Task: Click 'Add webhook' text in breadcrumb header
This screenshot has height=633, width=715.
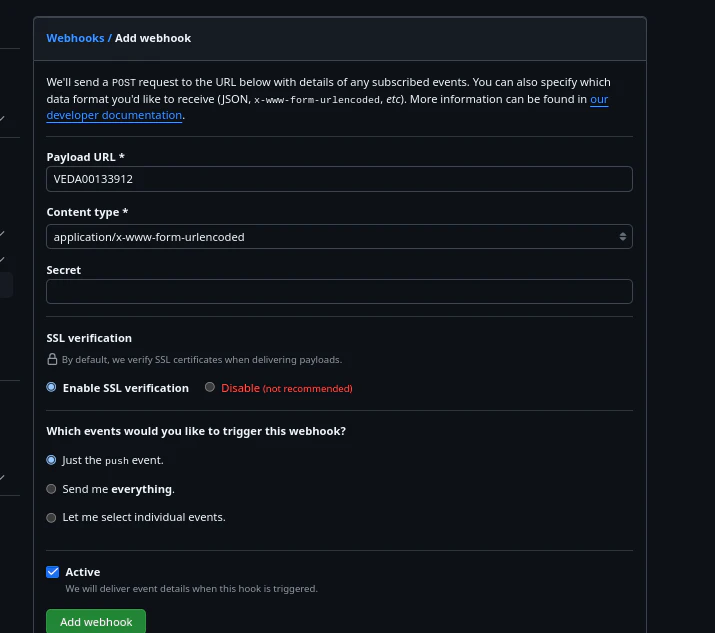Action: [153, 38]
